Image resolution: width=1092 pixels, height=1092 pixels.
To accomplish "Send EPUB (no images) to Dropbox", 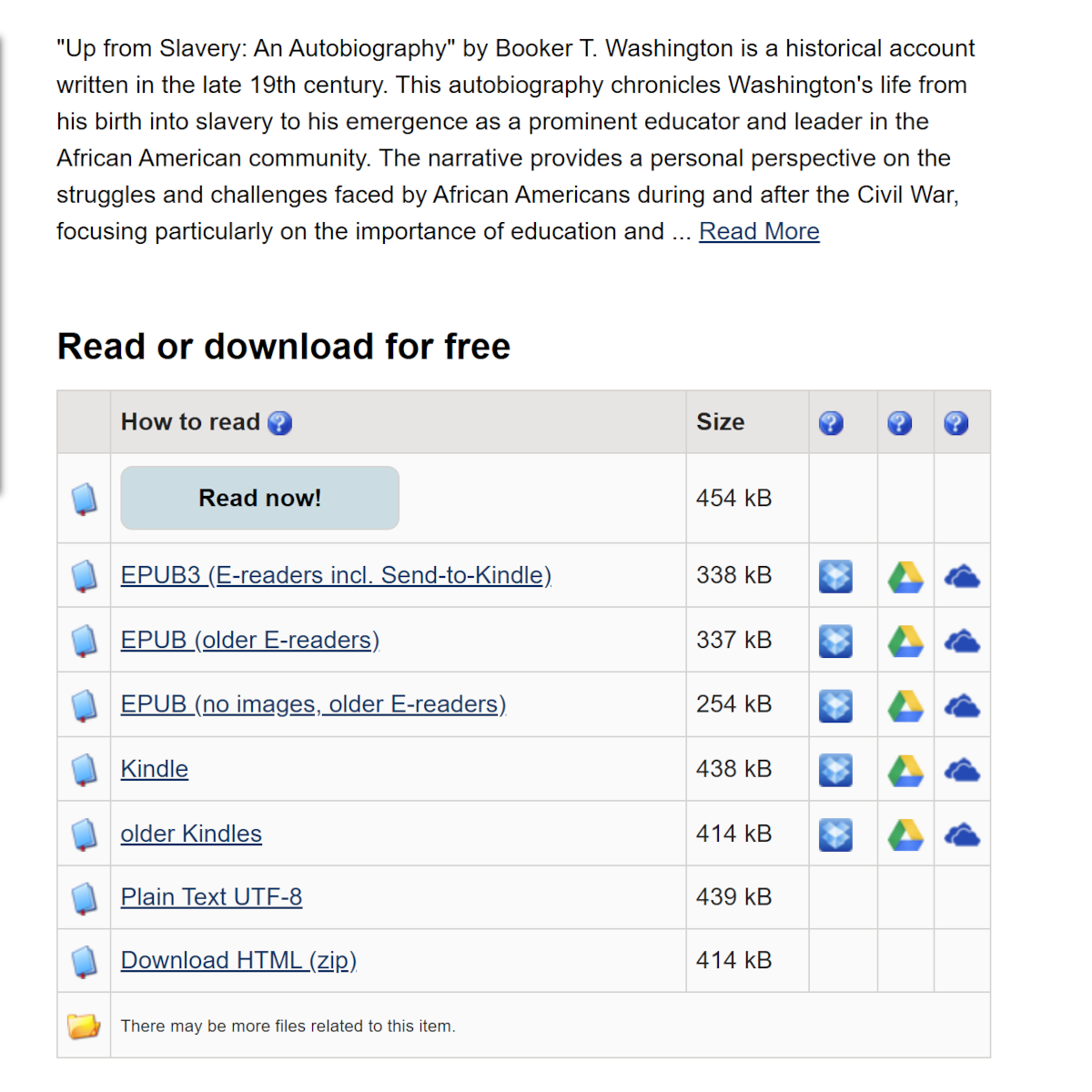I will click(835, 705).
